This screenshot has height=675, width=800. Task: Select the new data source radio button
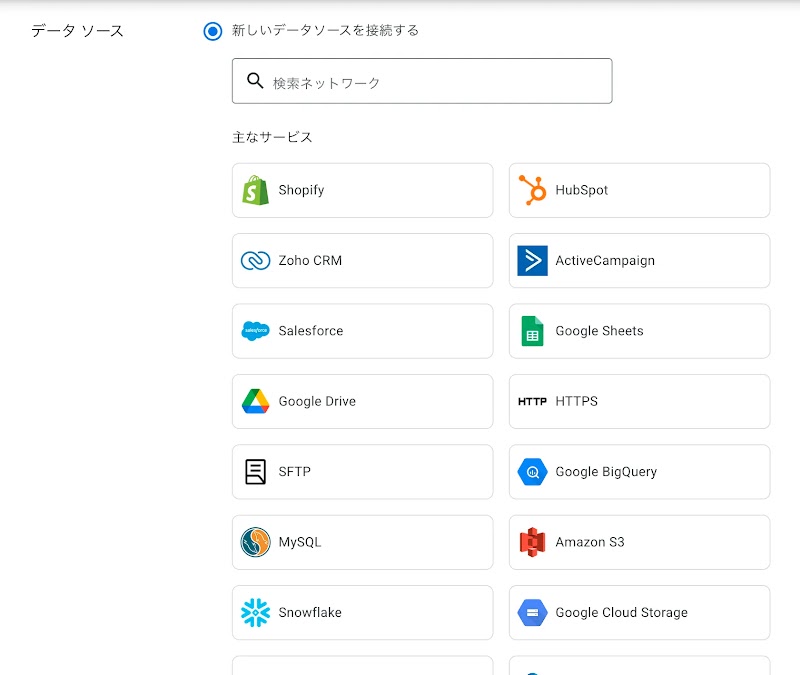pyautogui.click(x=213, y=31)
